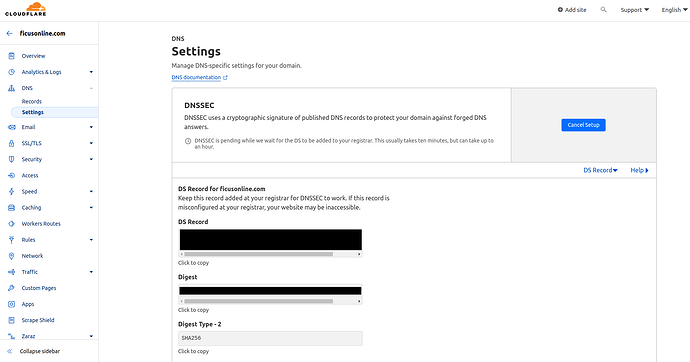The width and height of the screenshot is (690, 362).
Task: Click the back arrow beside ficusonline.com
Action: coord(9,33)
